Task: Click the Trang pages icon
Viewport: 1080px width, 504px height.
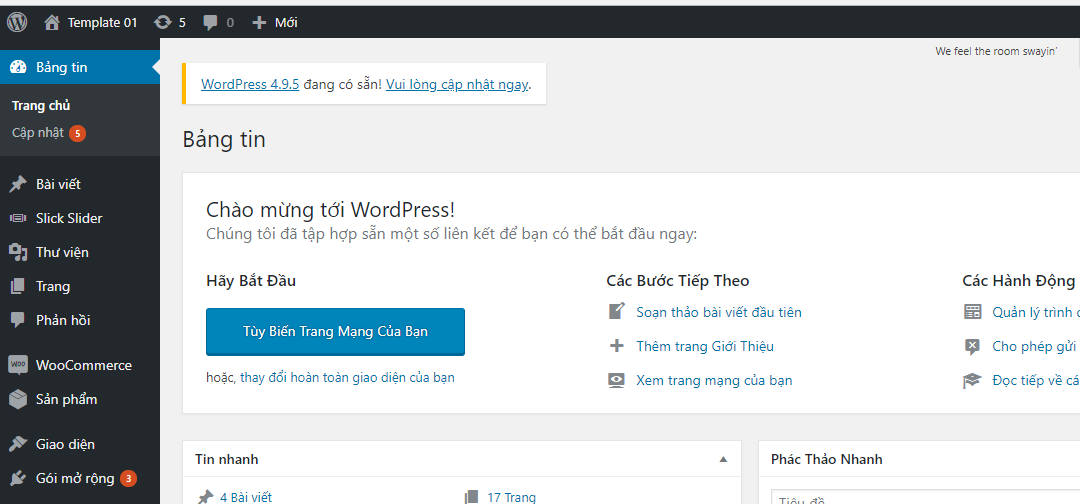Action: tap(18, 286)
